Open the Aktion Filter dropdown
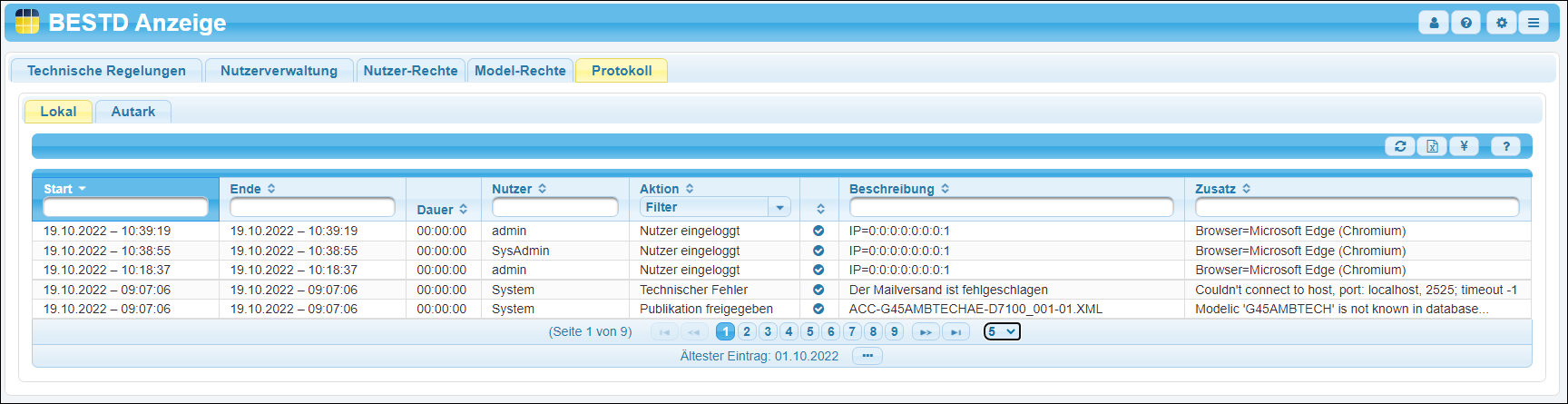The image size is (1568, 404). point(715,207)
